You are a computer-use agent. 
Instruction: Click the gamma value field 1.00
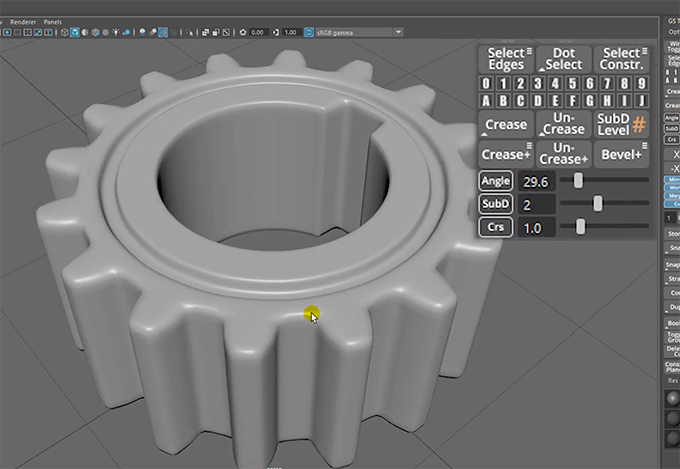291,33
